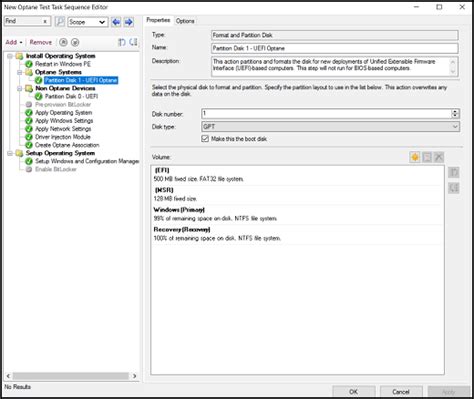Increase or decrease Disk number with the spinner
Image resolution: width=474 pixels, height=399 pixels.
pos(455,114)
